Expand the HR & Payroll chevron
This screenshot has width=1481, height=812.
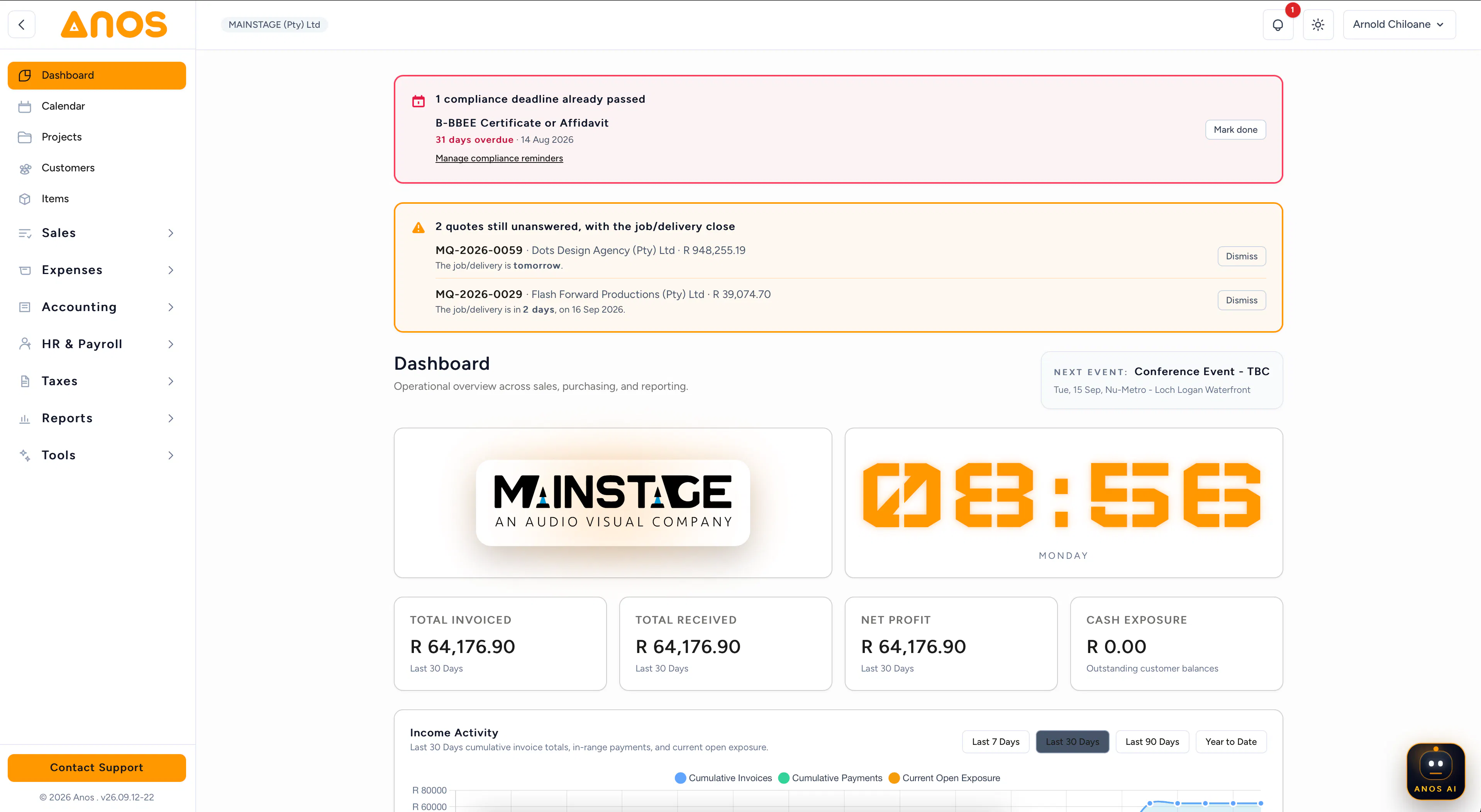(171, 344)
